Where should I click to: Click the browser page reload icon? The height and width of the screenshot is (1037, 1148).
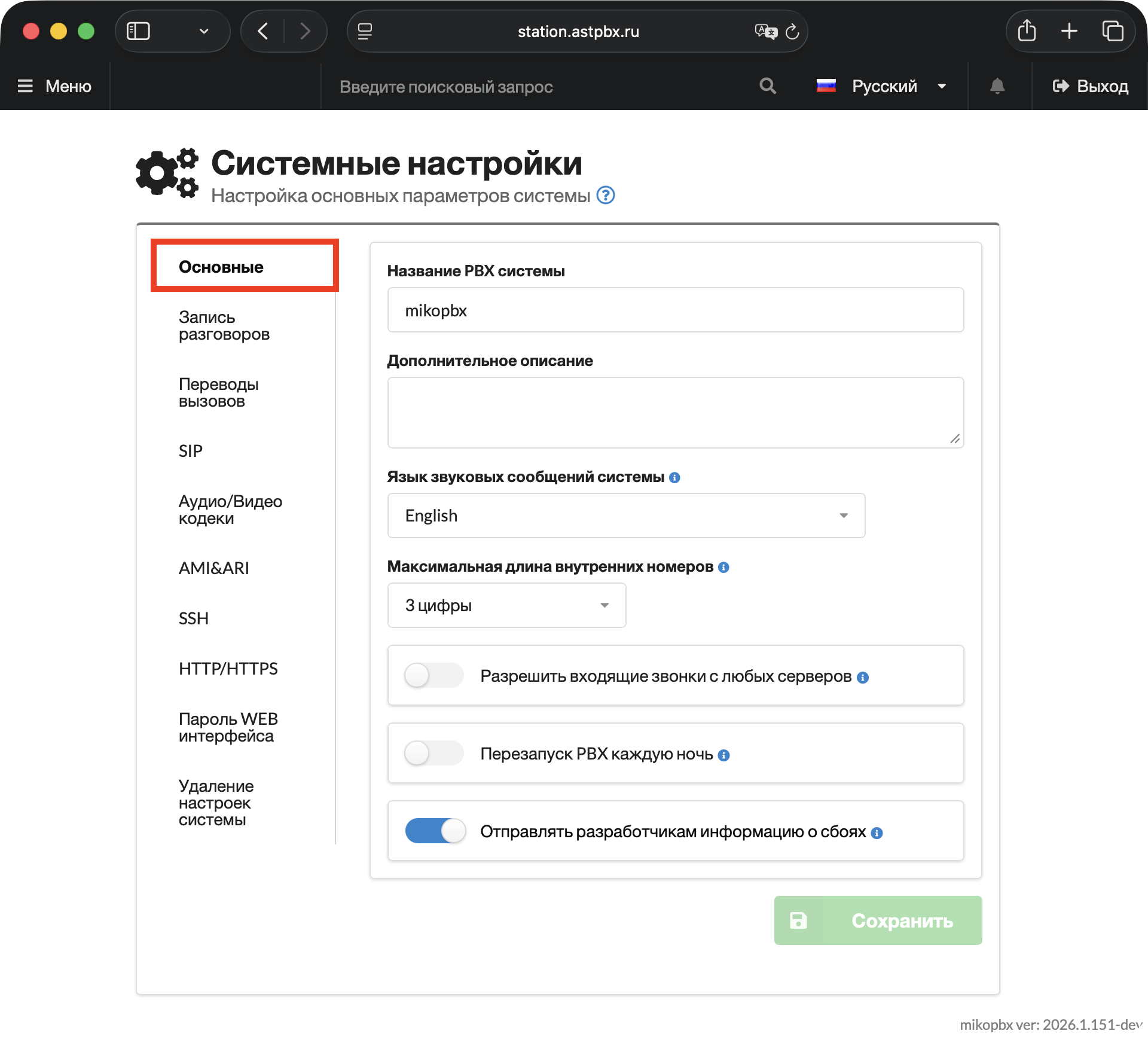pos(792,32)
